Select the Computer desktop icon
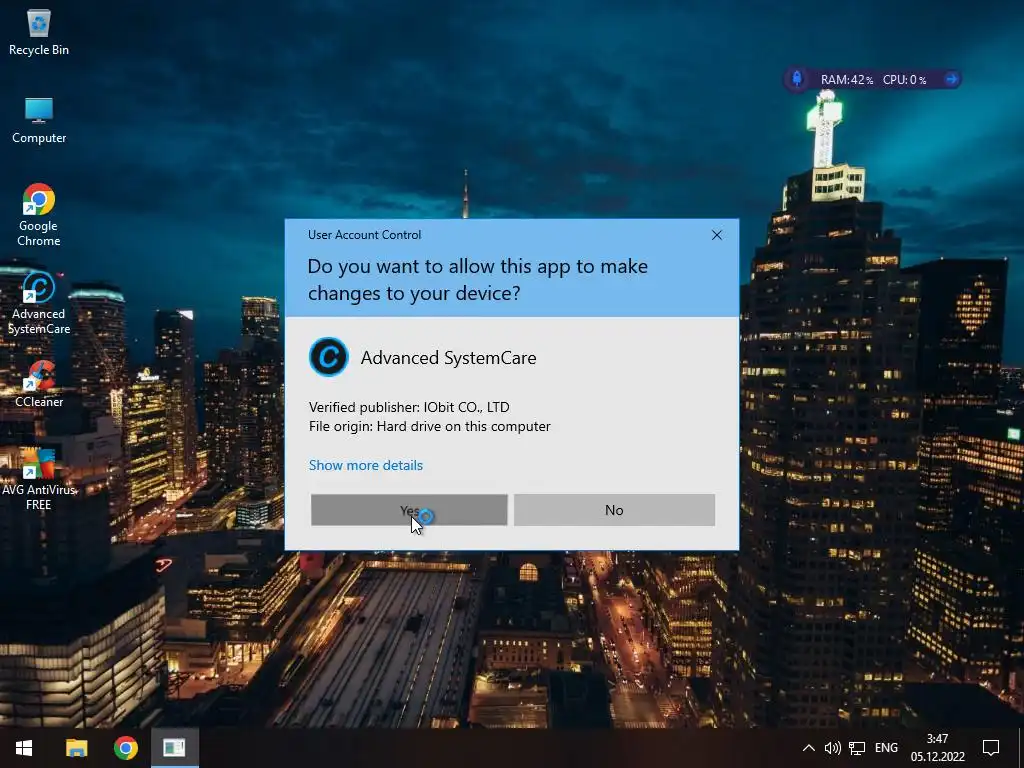Viewport: 1024px width, 768px height. (x=39, y=121)
